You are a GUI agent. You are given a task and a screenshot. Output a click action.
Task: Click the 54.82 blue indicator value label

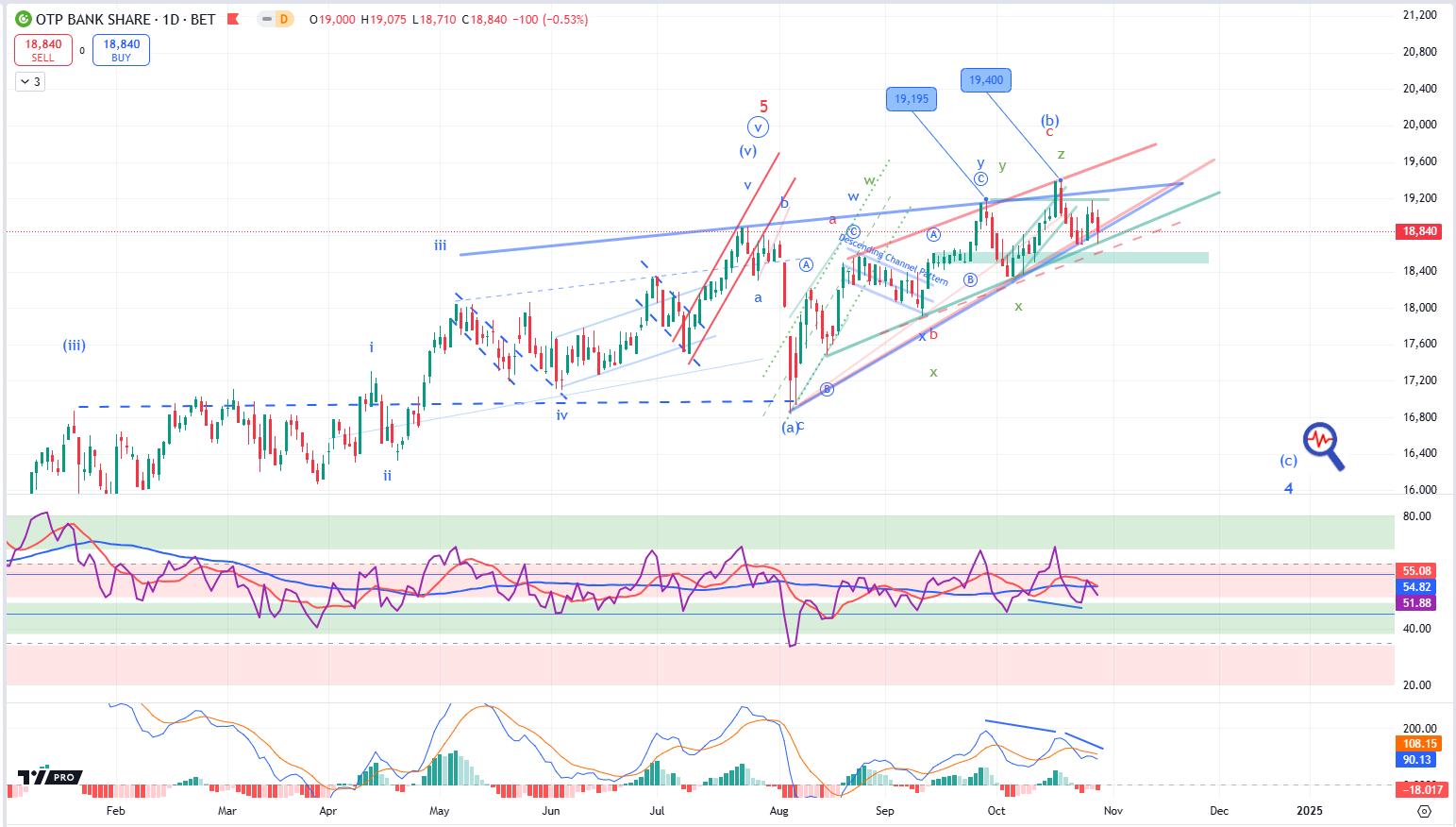(x=1417, y=587)
